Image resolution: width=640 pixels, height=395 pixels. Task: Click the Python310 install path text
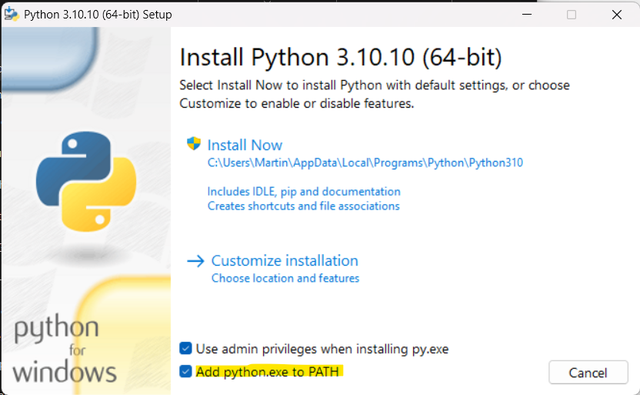(365, 163)
